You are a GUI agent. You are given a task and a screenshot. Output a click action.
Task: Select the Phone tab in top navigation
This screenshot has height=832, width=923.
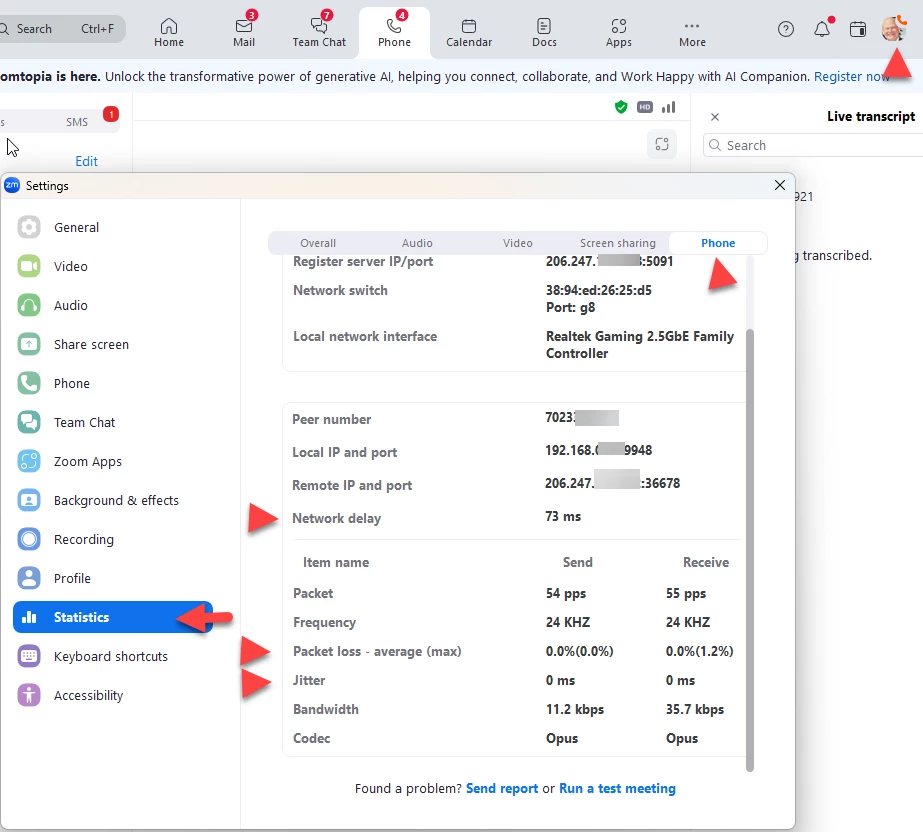(x=394, y=33)
